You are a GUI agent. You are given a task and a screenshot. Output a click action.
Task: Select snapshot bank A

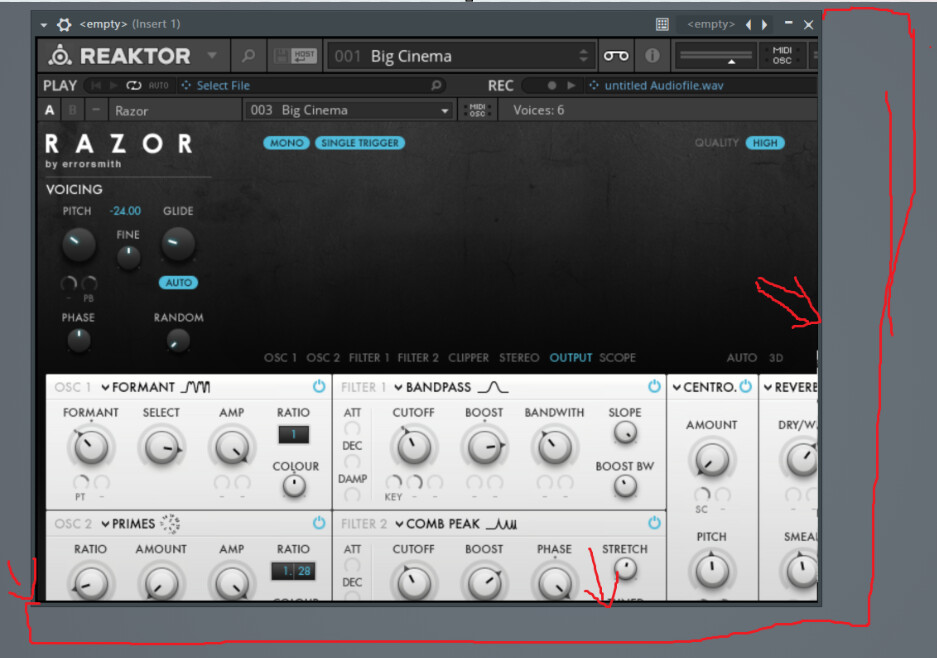(50, 111)
